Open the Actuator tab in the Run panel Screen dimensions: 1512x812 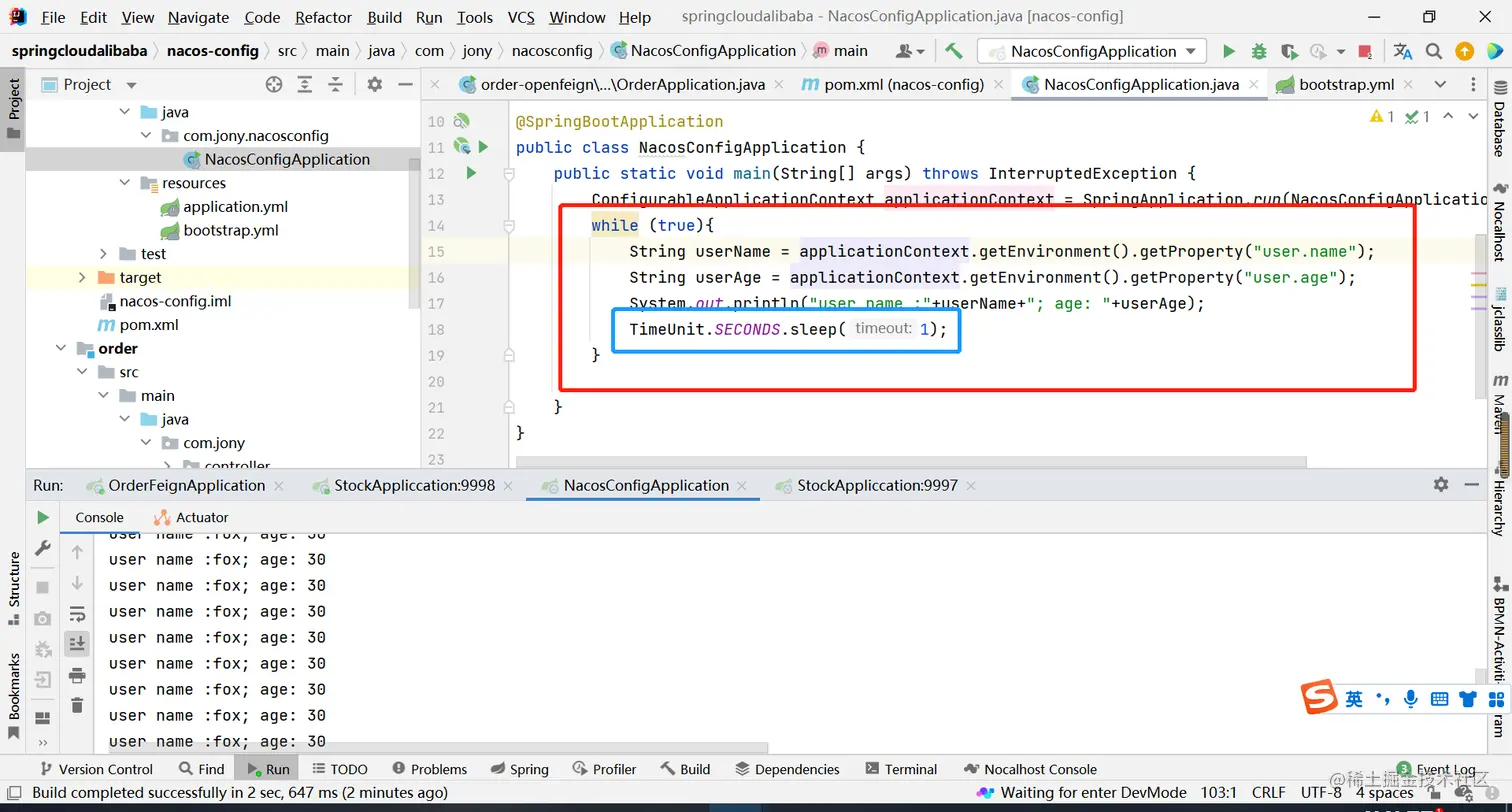pos(191,517)
